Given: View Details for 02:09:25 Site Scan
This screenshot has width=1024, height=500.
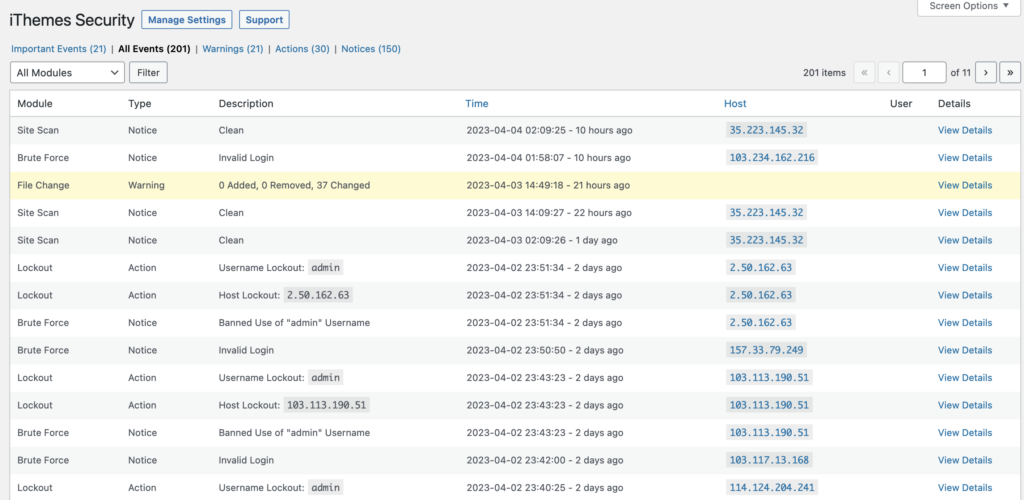Looking at the screenshot, I should [965, 131].
